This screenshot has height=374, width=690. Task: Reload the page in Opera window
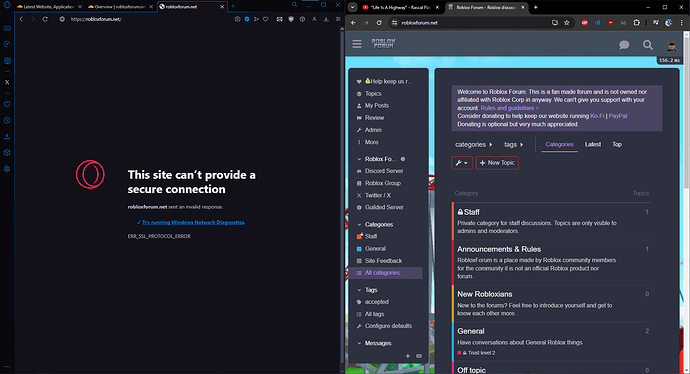pyautogui.click(x=45, y=19)
